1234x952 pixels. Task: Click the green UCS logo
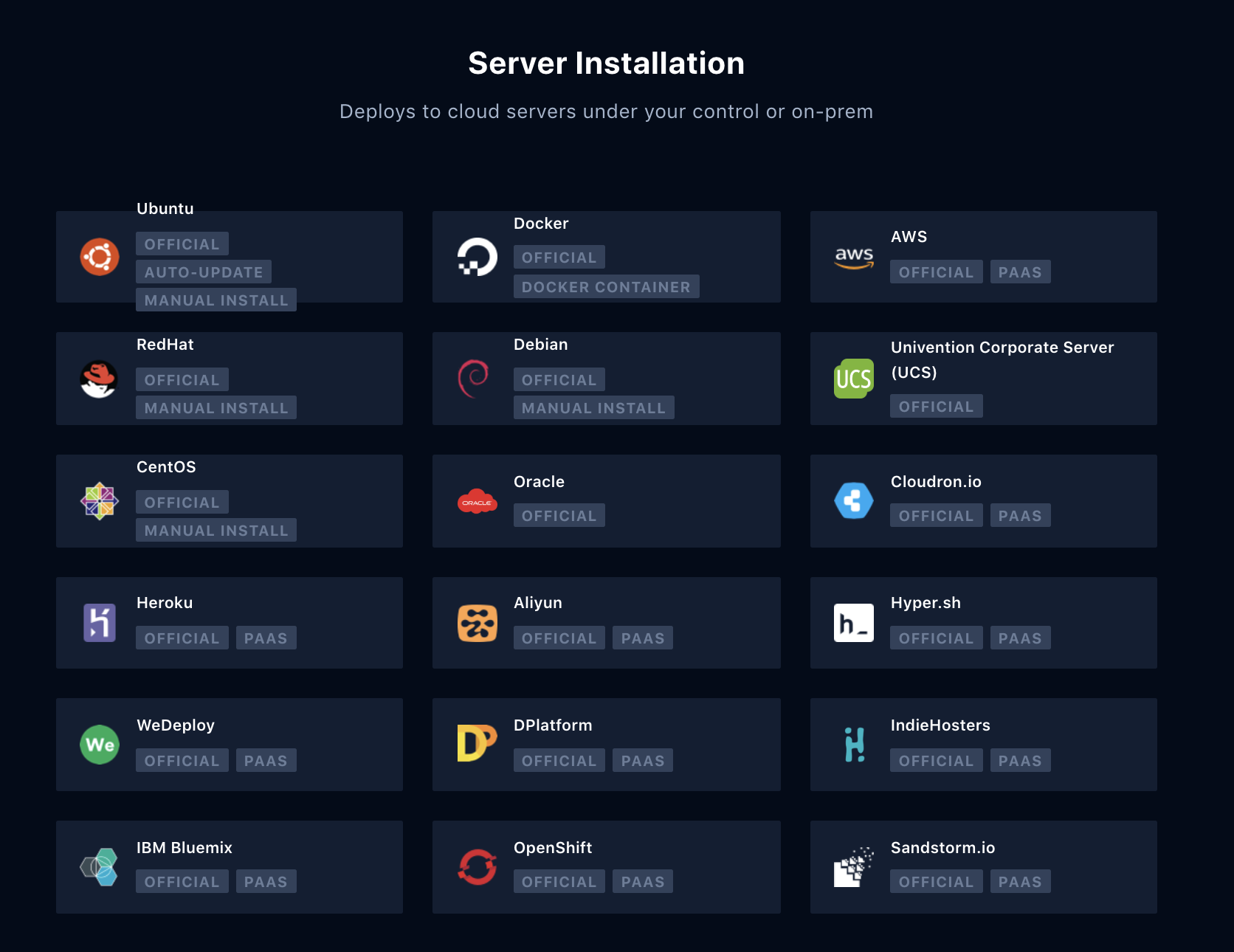pyautogui.click(x=854, y=379)
